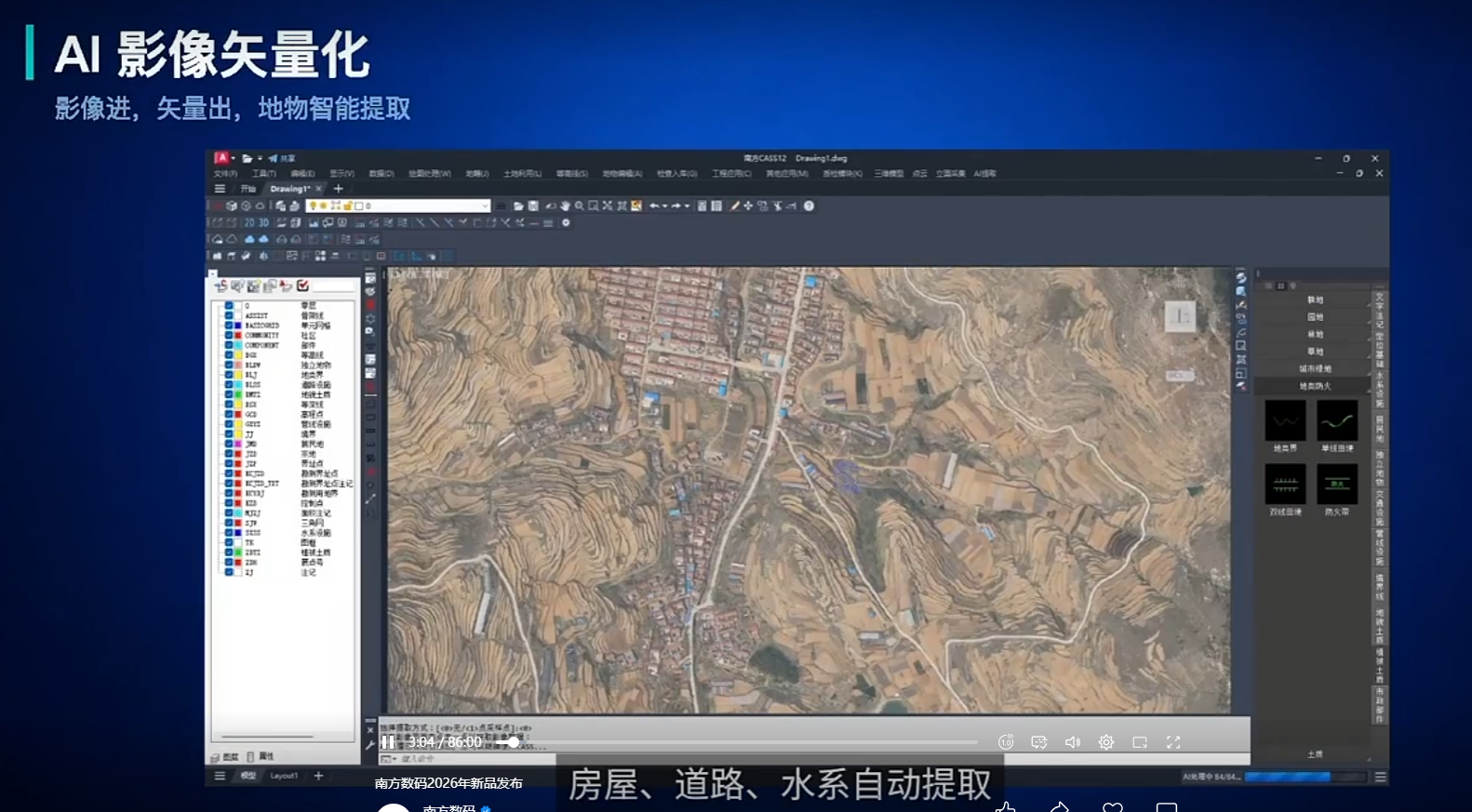
Task: Click the video progress bar handle
Action: (513, 742)
